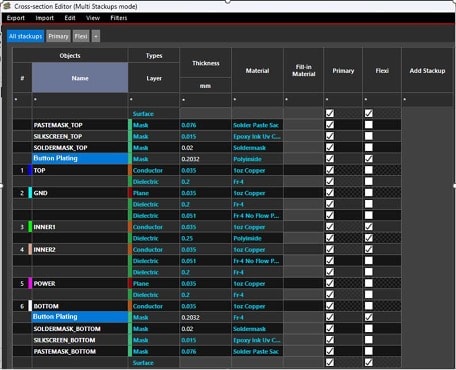The image size is (456, 370).
Task: Open the View menu
Action: pos(93,18)
